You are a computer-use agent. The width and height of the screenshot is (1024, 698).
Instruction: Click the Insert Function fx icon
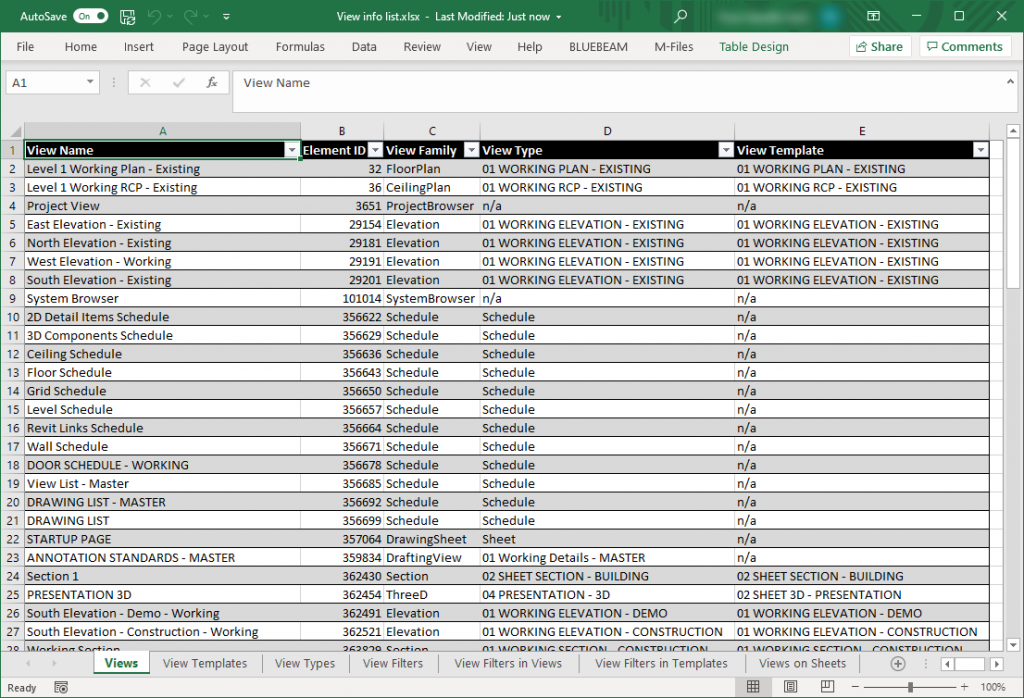(x=212, y=83)
